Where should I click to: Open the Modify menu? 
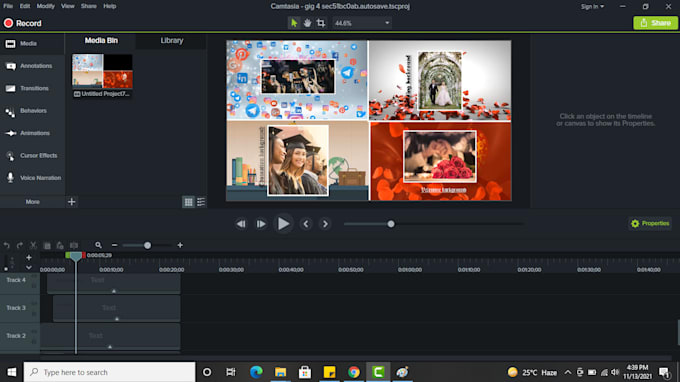pyautogui.click(x=46, y=6)
